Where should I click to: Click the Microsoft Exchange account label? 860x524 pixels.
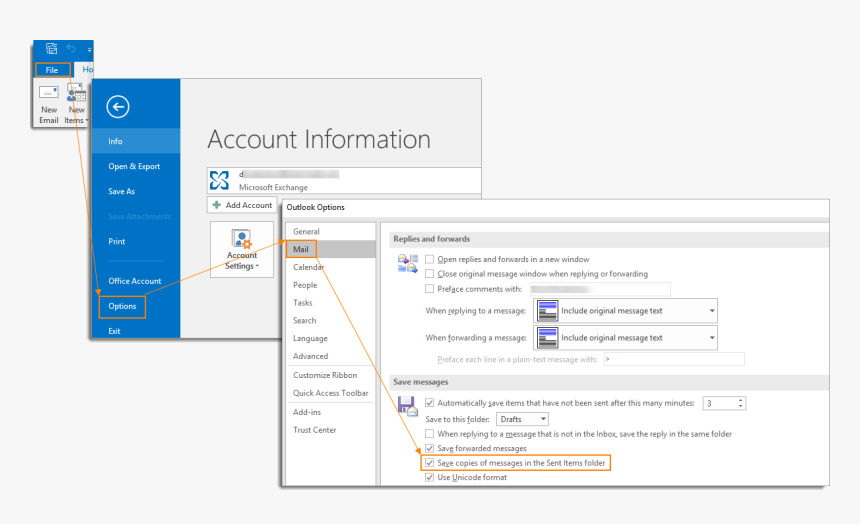[273, 187]
